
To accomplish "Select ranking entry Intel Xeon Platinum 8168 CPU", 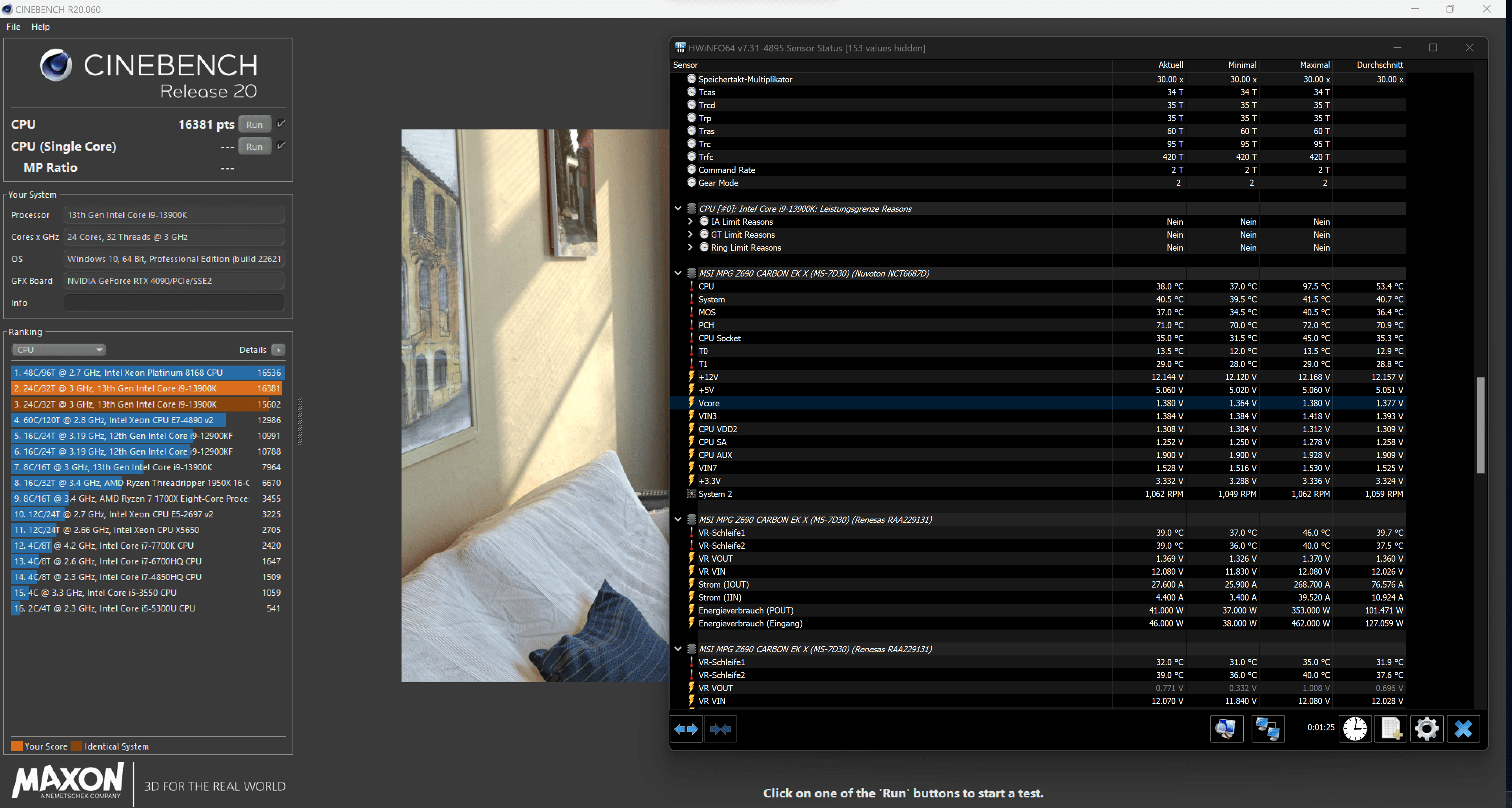I will [x=147, y=372].
